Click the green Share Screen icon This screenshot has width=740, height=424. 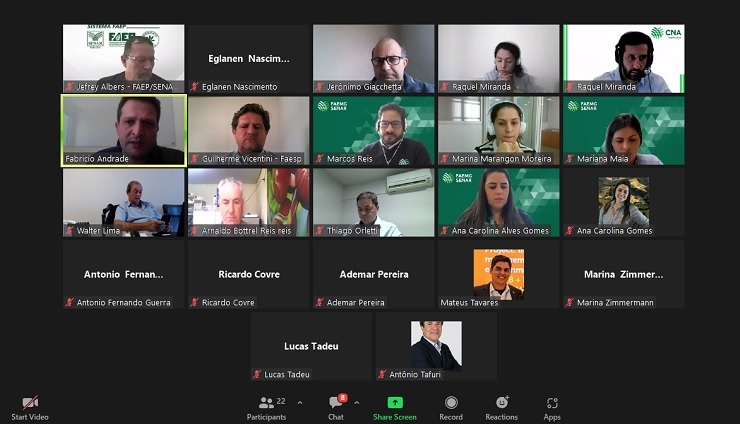395,402
